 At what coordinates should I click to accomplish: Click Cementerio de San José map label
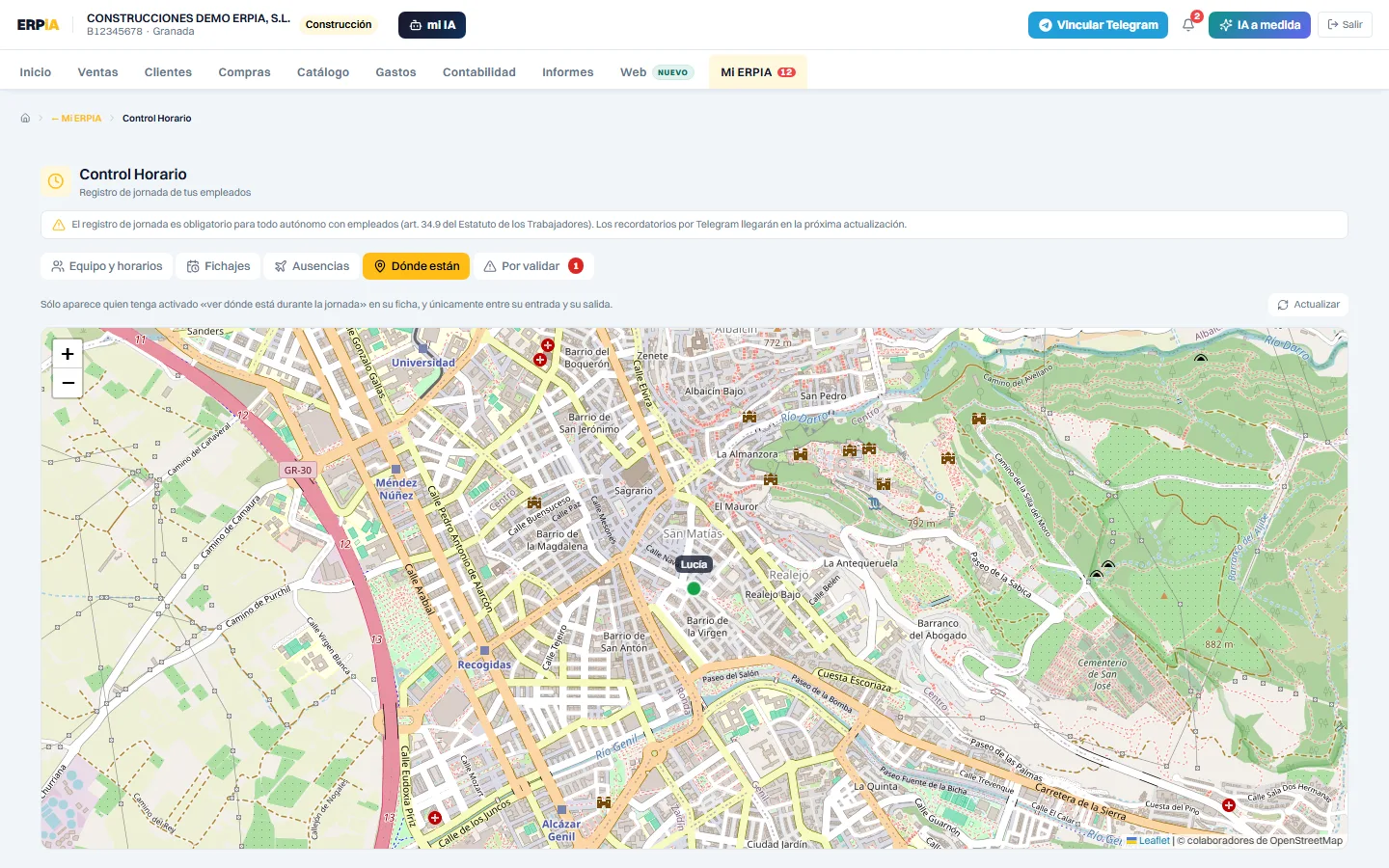click(1102, 674)
